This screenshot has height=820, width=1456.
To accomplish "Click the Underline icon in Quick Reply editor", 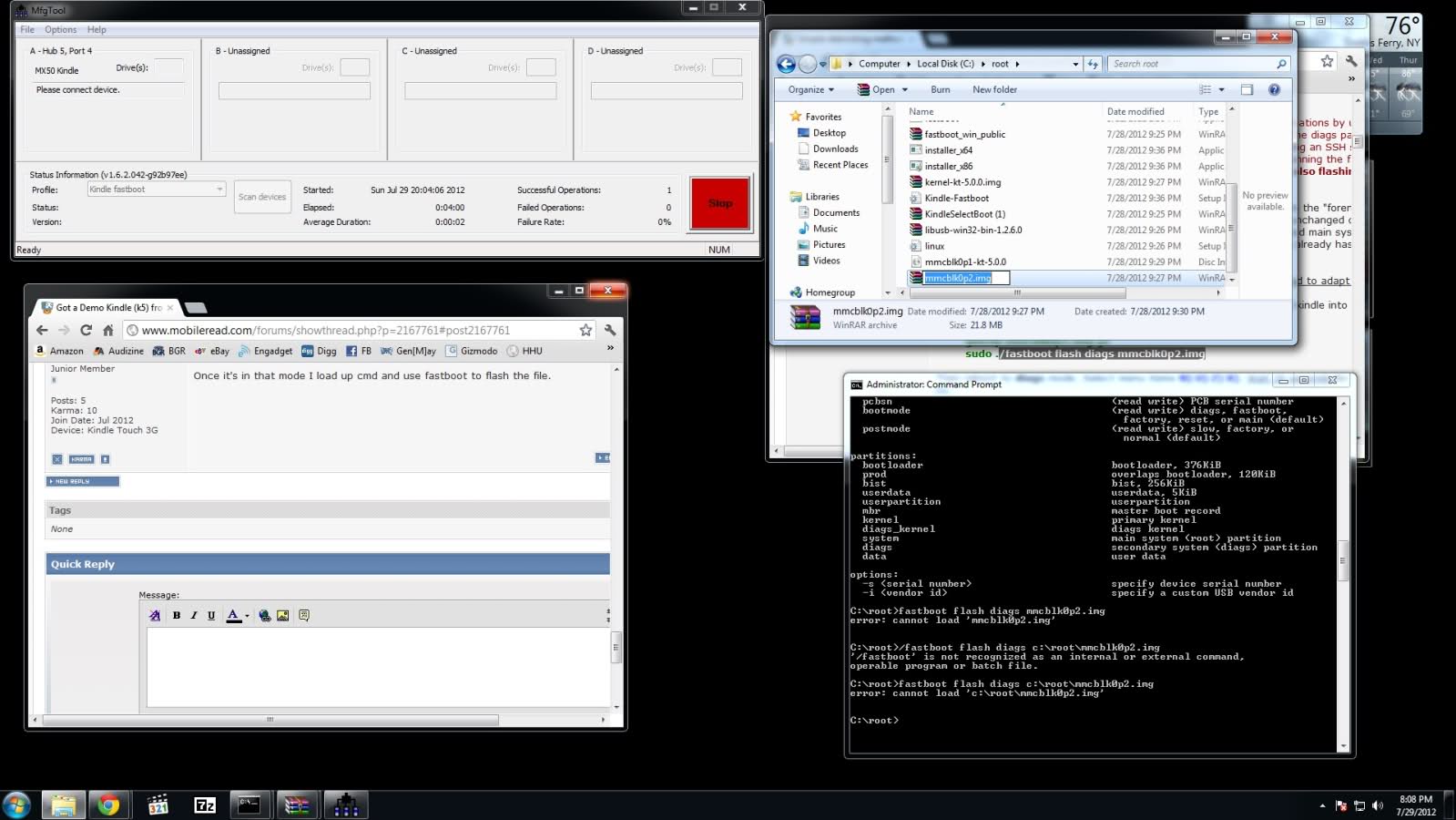I will [x=211, y=615].
